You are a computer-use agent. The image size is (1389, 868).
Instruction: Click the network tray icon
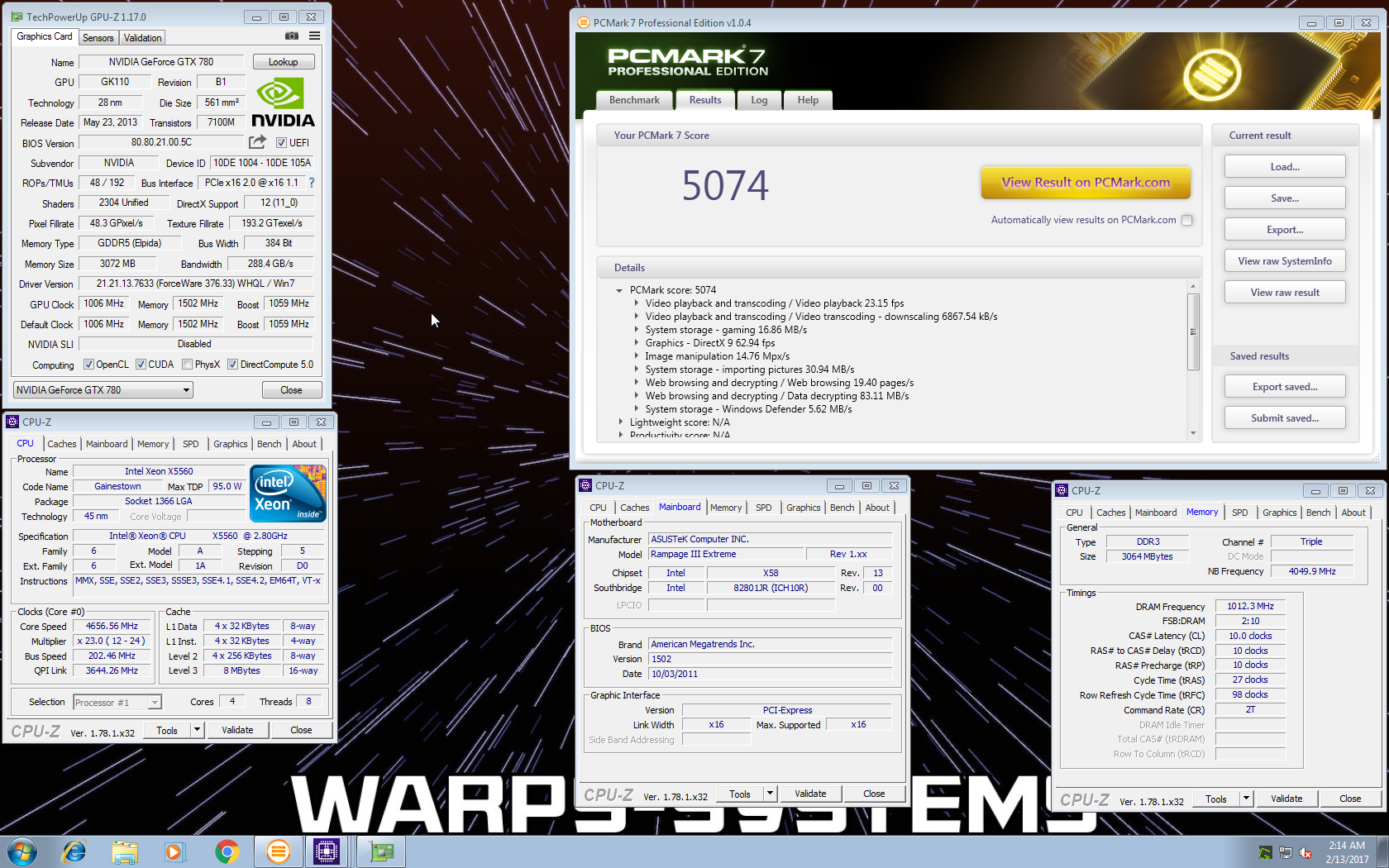coord(1286,852)
